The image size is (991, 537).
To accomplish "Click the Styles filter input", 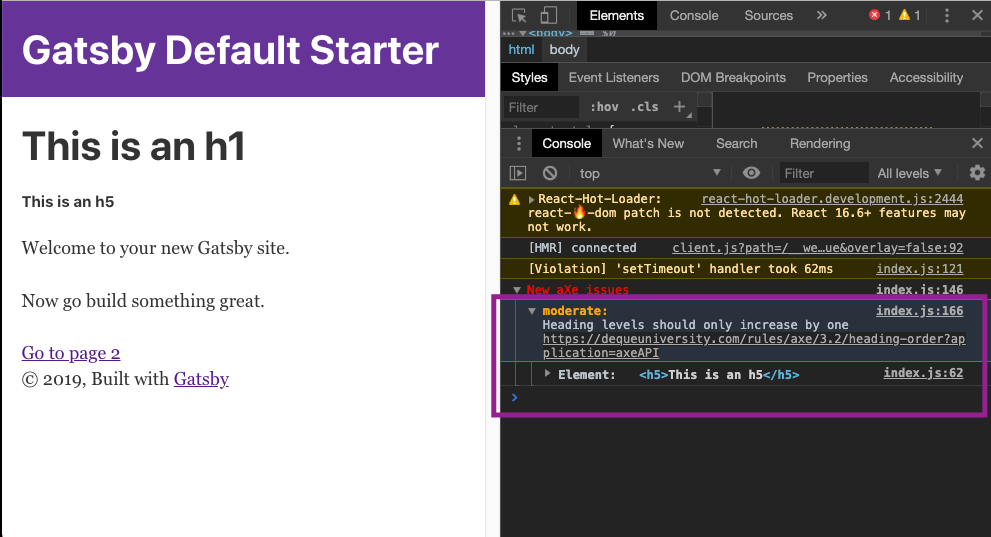I will pos(541,107).
